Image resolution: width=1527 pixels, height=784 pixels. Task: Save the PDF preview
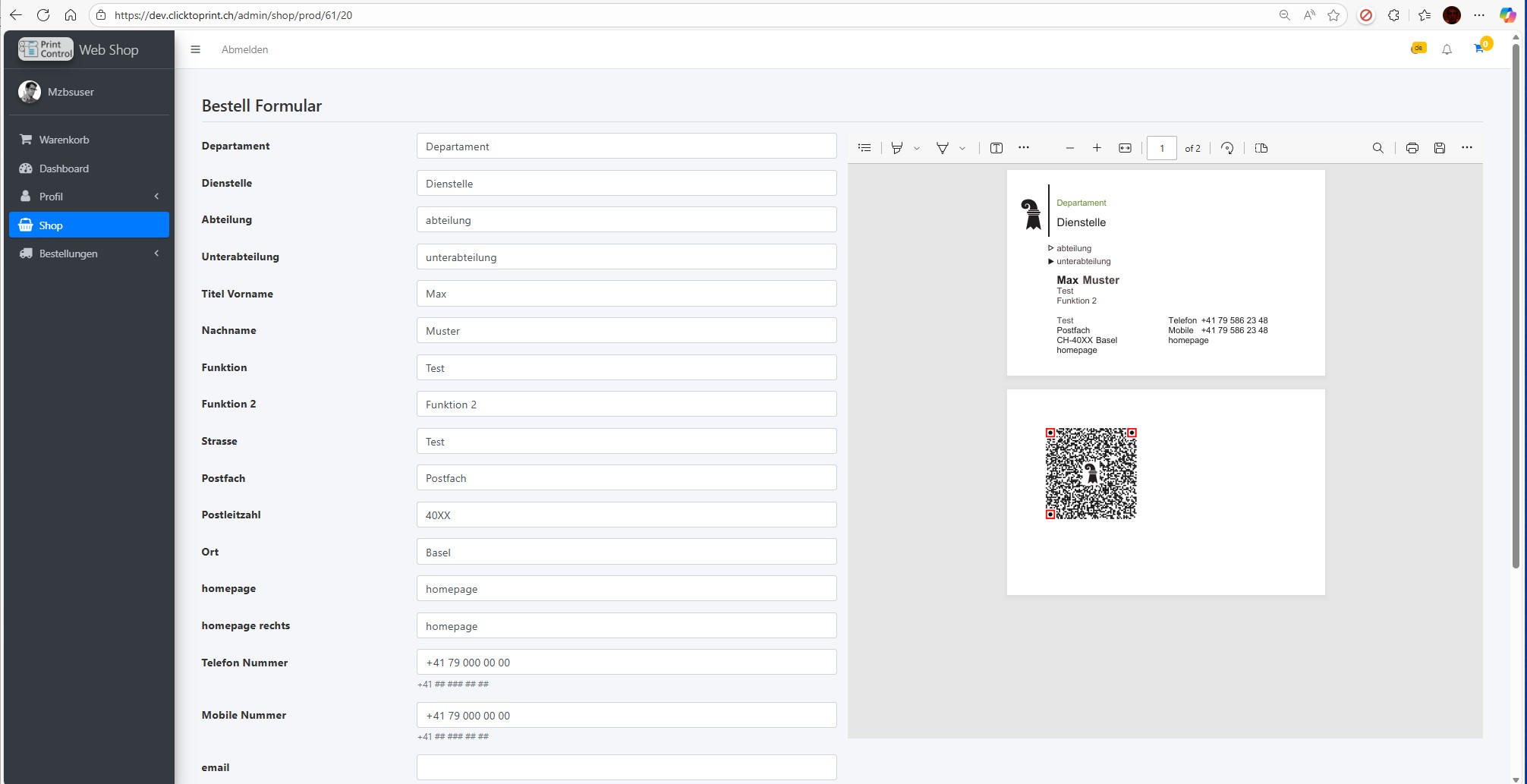(x=1439, y=148)
